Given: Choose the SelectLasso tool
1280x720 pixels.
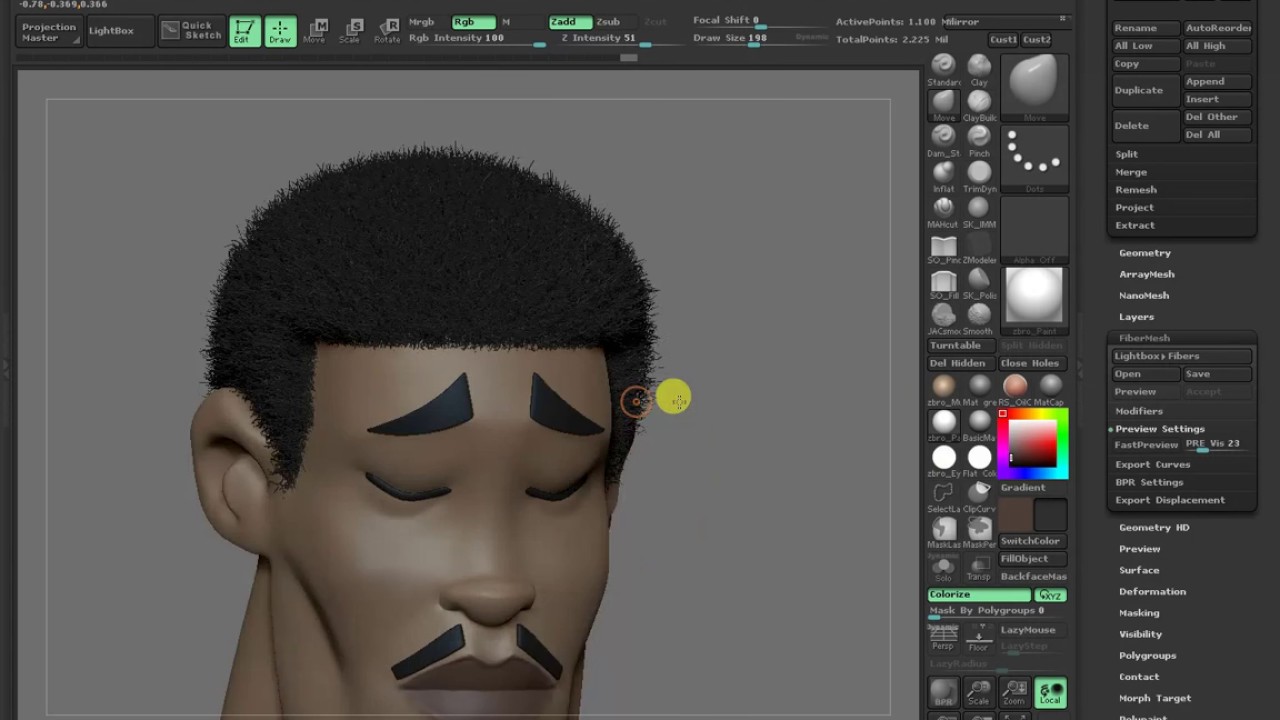Looking at the screenshot, I should [943, 496].
